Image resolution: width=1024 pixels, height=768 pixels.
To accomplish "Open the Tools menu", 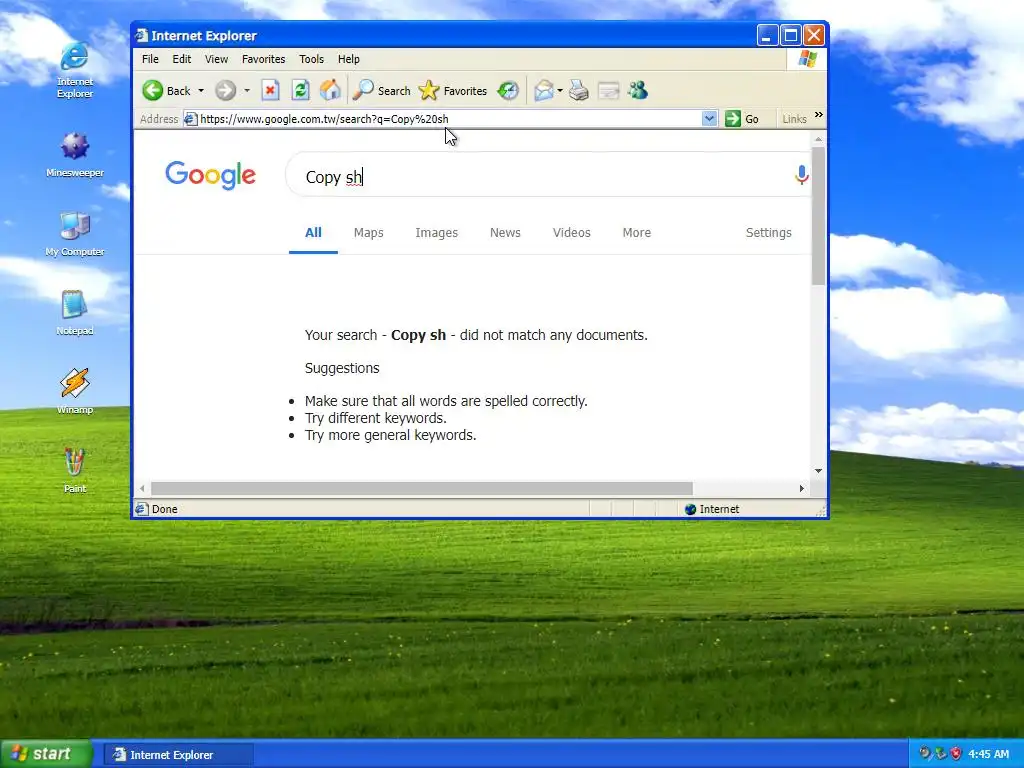I will tap(312, 59).
